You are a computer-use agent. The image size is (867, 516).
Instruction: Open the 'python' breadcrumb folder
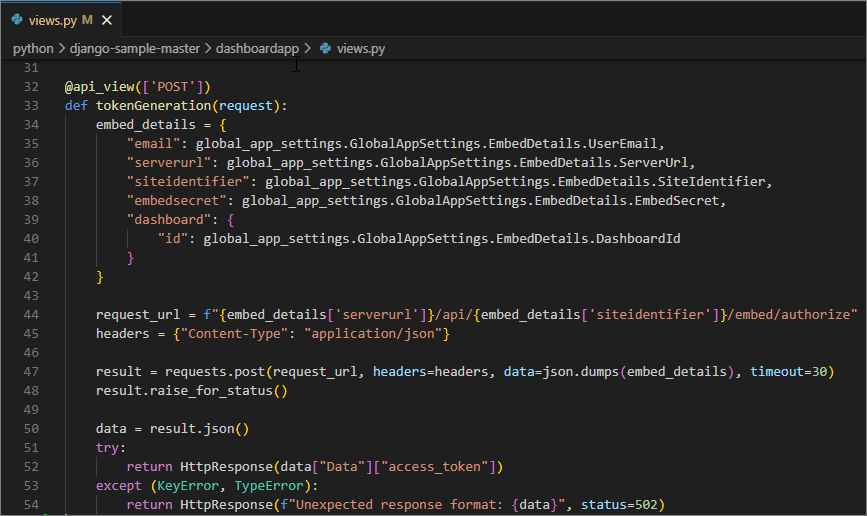coord(33,48)
